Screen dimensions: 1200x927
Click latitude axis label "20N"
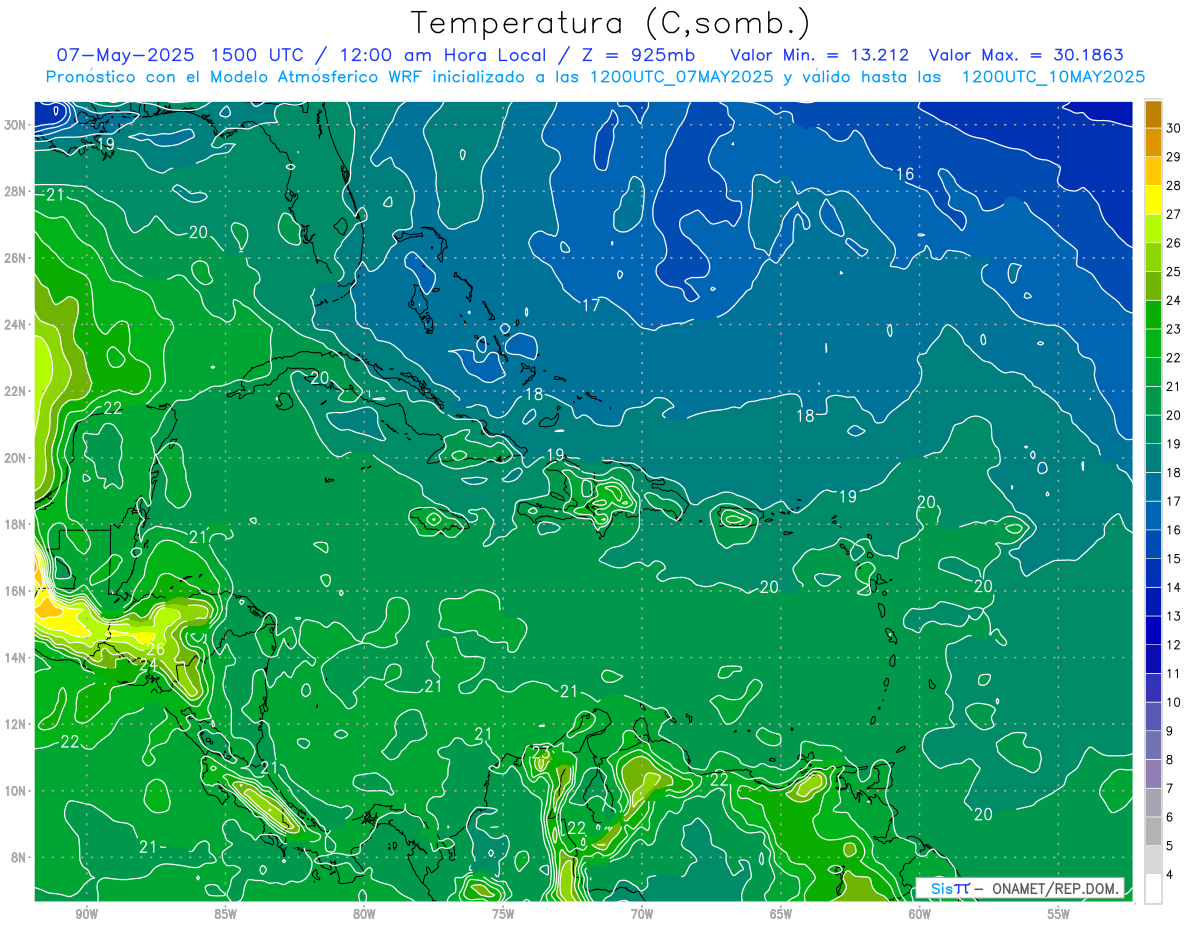[x=14, y=458]
